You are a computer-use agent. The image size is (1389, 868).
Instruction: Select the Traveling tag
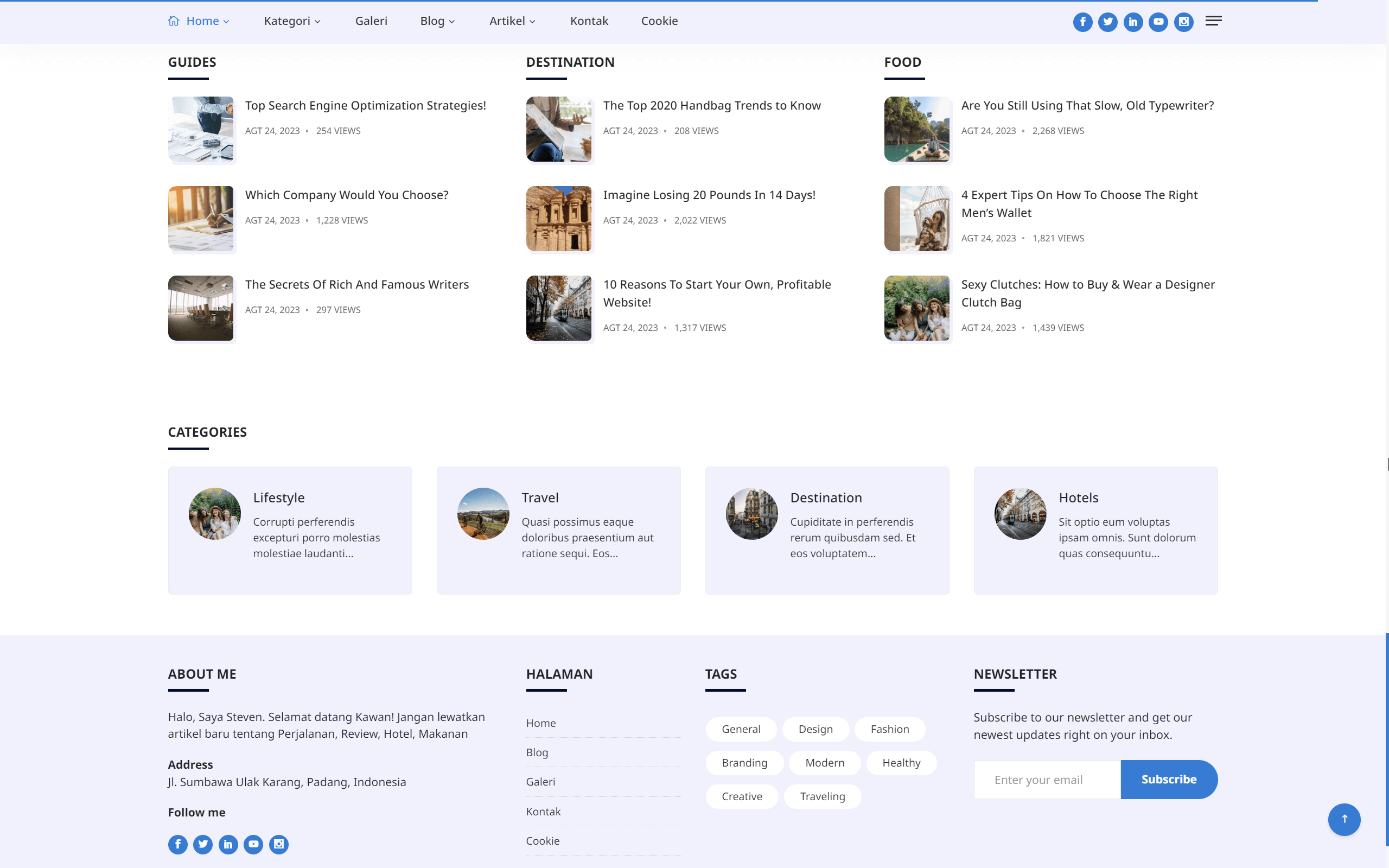pyautogui.click(x=822, y=796)
